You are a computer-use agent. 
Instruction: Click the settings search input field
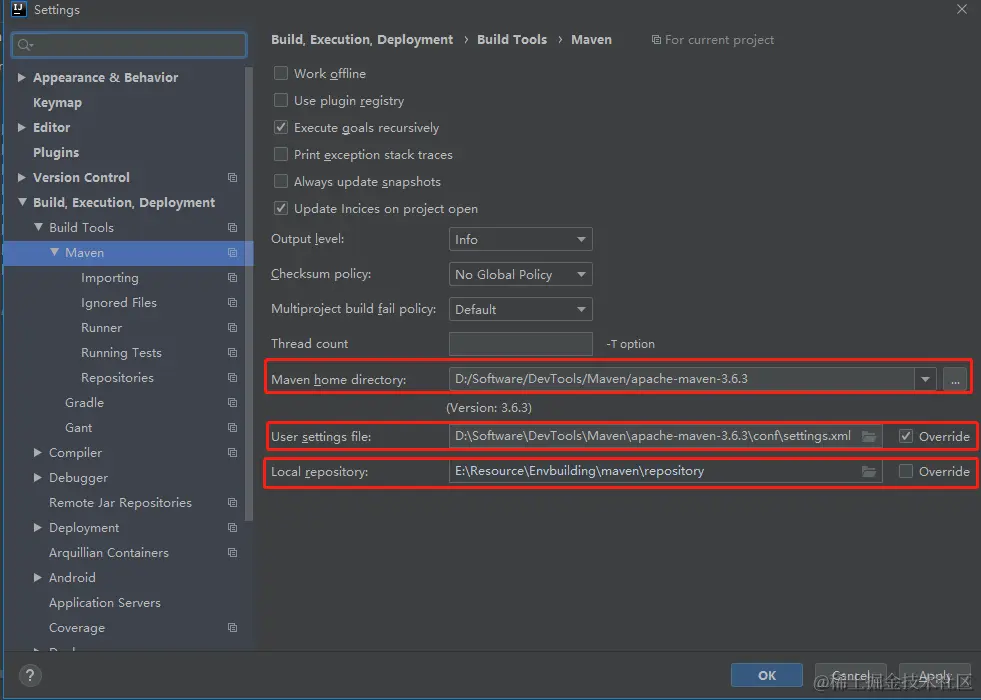click(x=129, y=45)
